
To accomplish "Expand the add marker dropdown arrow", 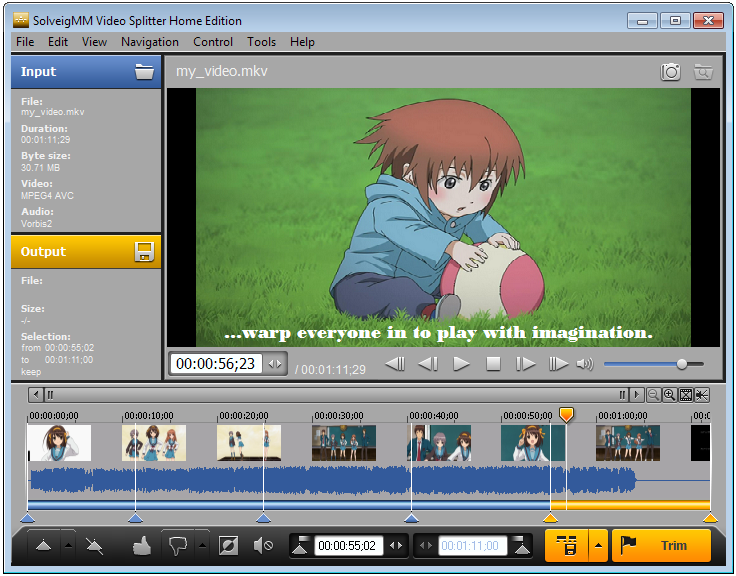I will click(69, 545).
